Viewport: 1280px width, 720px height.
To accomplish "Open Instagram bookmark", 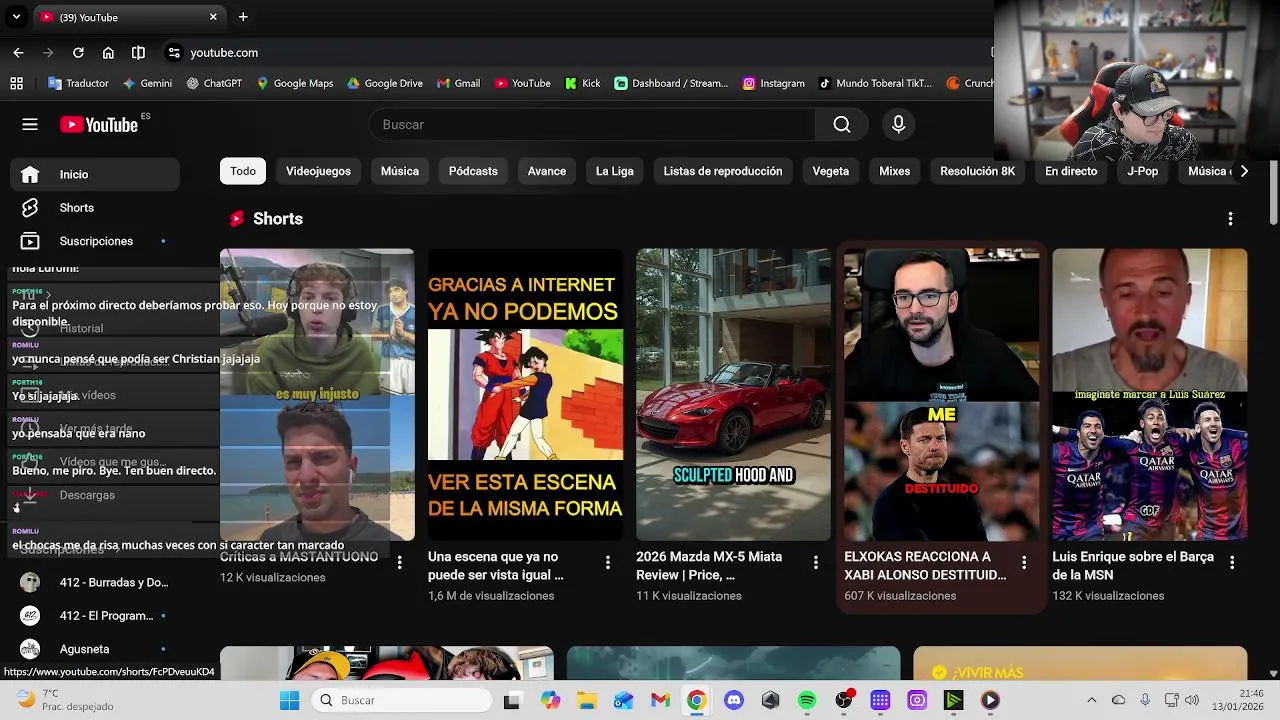I will pyautogui.click(x=774, y=83).
